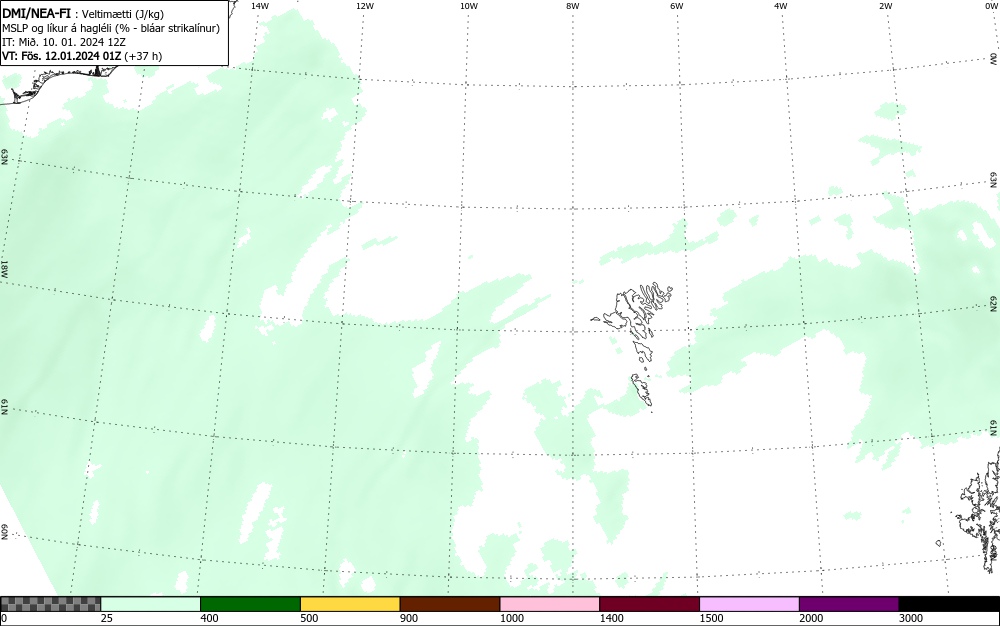Click the legend value 2000
Viewport: 1000px width, 626px height.
pos(811,618)
